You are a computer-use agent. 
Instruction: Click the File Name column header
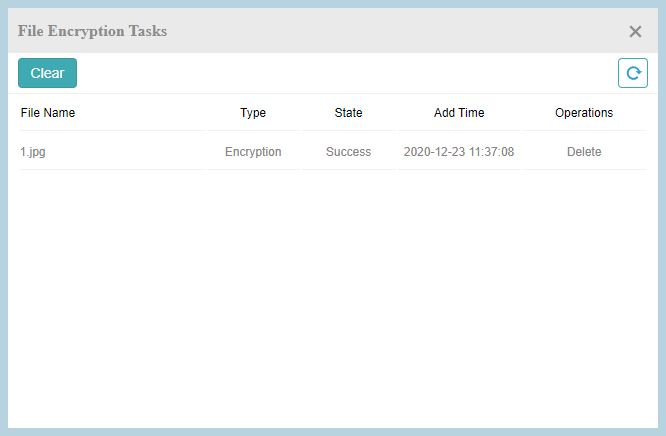coord(48,113)
